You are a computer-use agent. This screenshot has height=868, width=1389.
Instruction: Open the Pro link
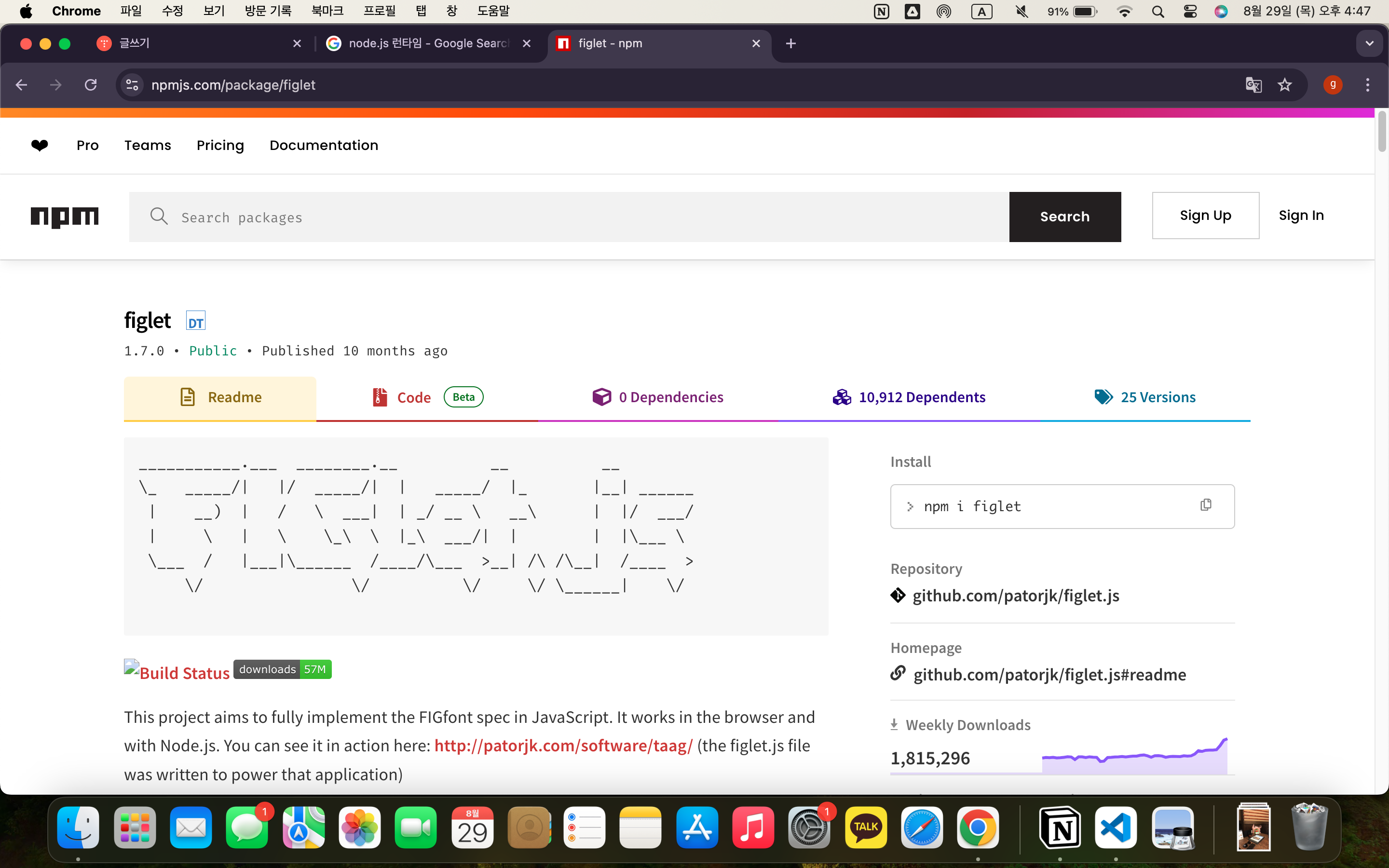(x=88, y=145)
